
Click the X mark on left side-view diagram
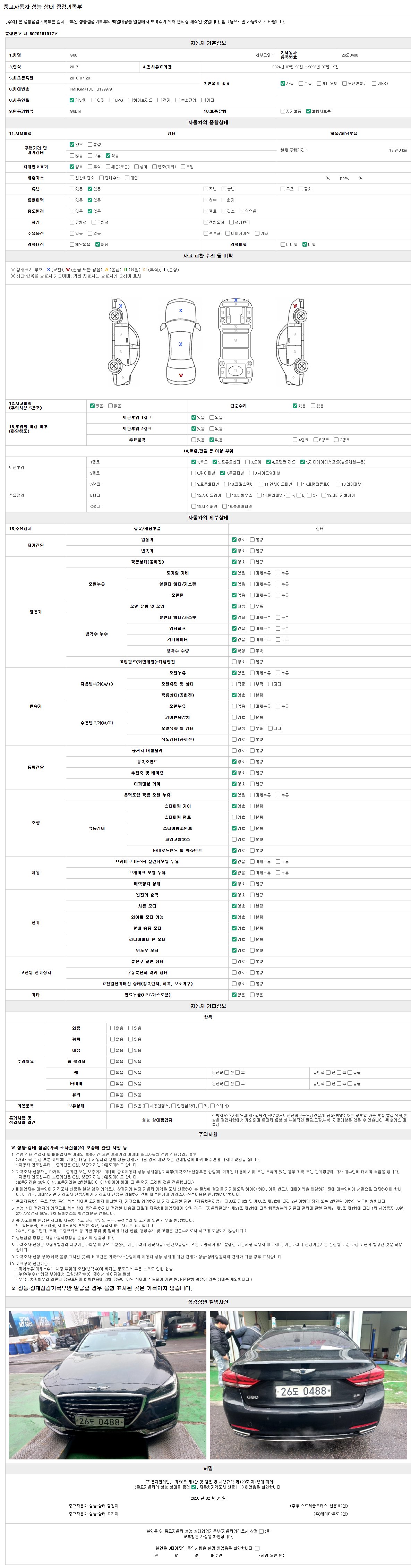pos(121,306)
